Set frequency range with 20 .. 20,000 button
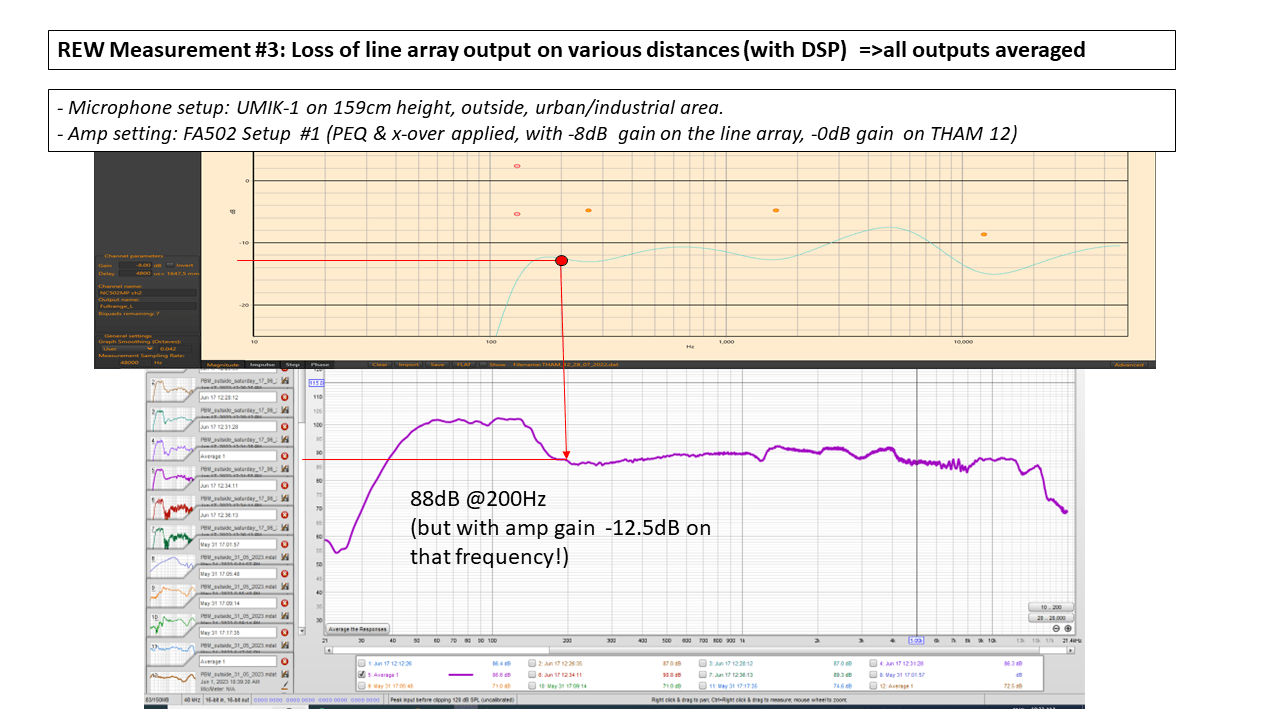Viewport: 1280px width, 720px height. 1050,618
